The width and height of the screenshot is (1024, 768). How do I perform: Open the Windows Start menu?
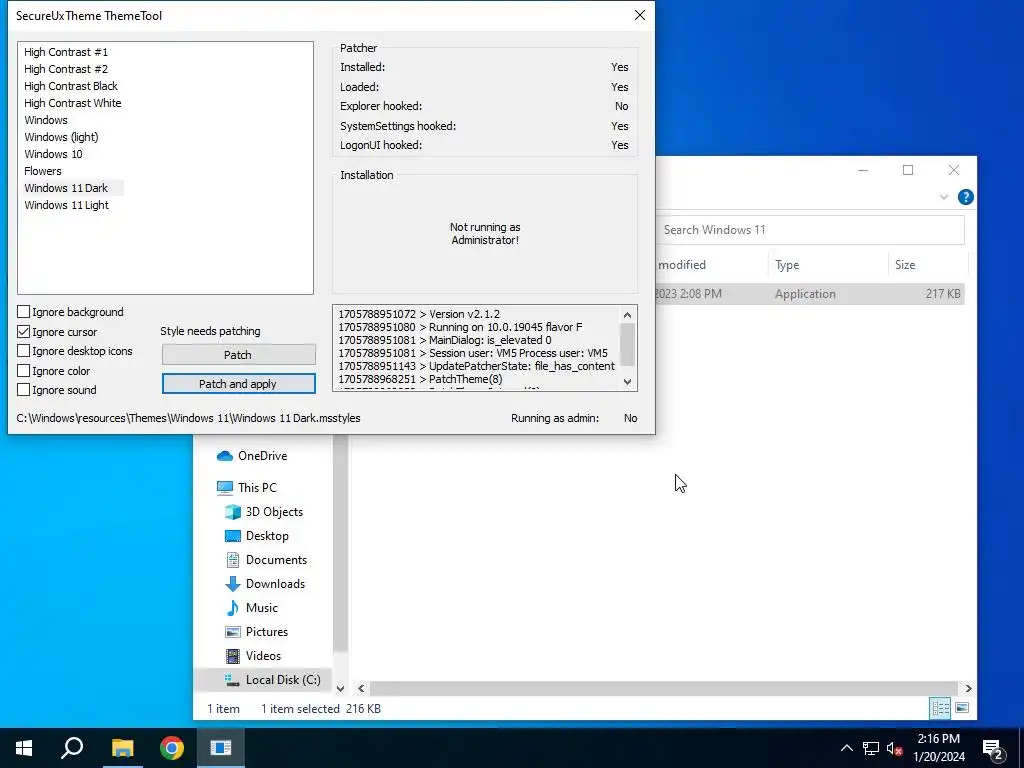pyautogui.click(x=24, y=748)
